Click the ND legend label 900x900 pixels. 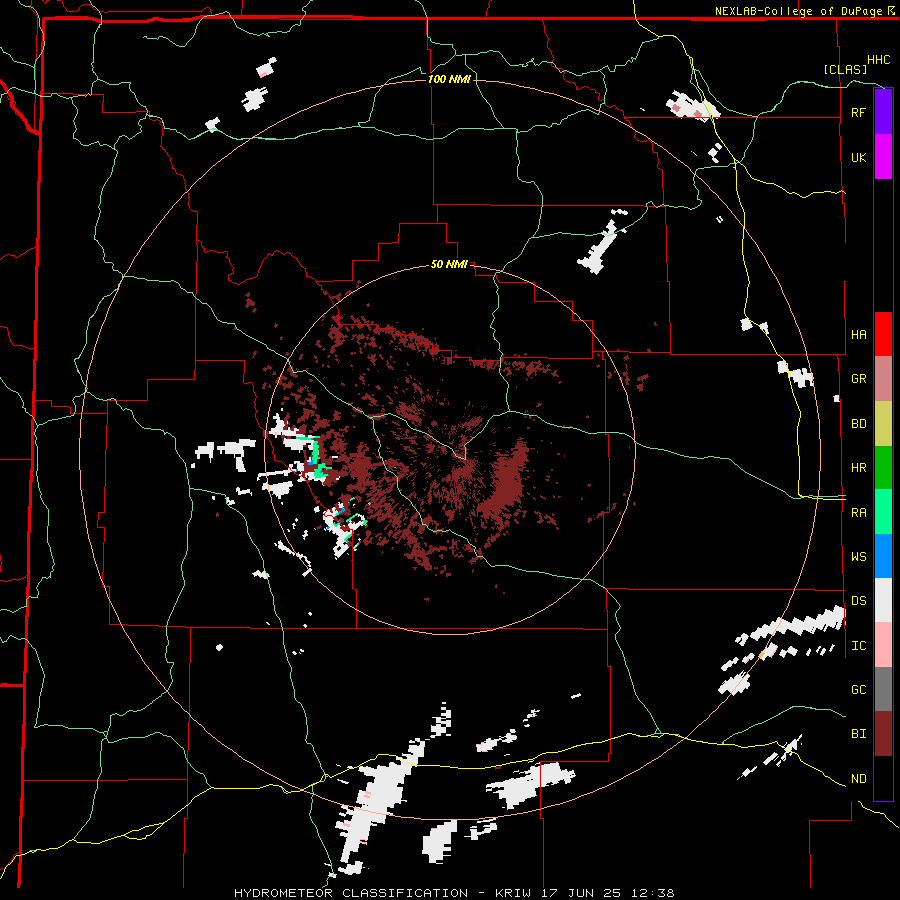pyautogui.click(x=858, y=779)
